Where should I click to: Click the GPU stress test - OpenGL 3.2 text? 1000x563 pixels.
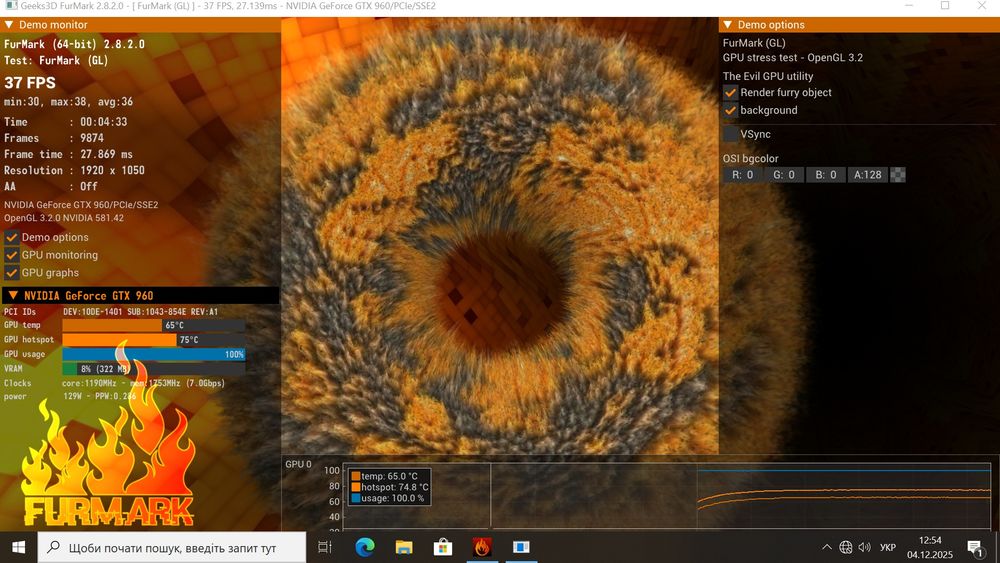(793, 57)
